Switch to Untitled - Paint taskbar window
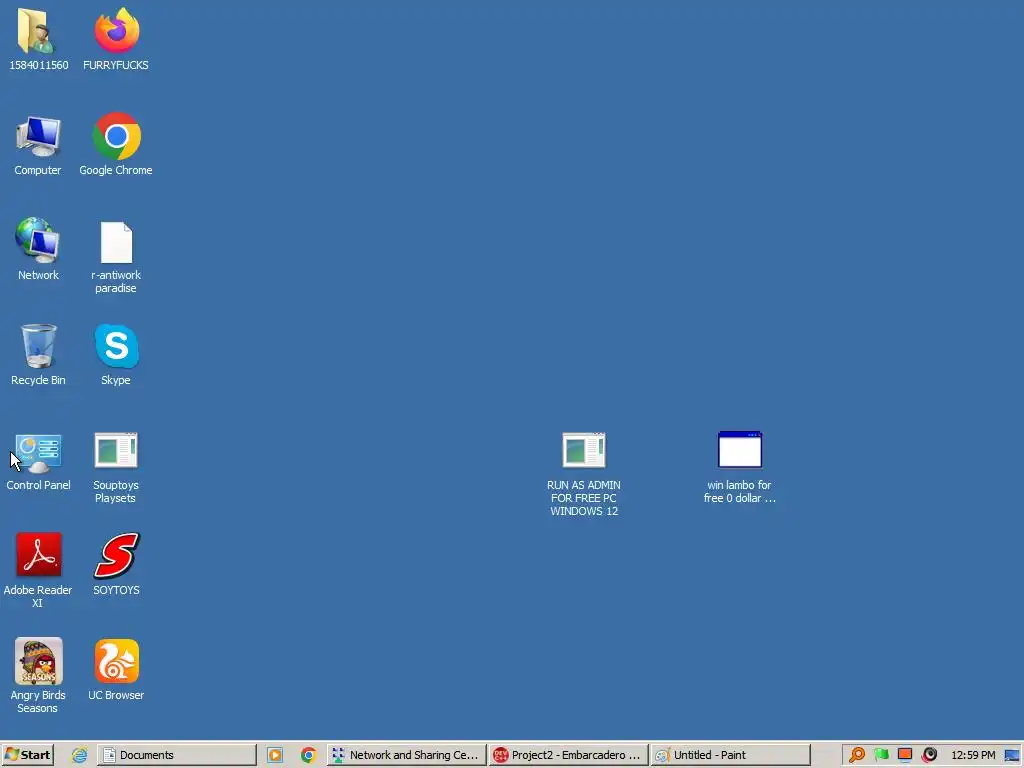The image size is (1024, 768). coord(730,755)
